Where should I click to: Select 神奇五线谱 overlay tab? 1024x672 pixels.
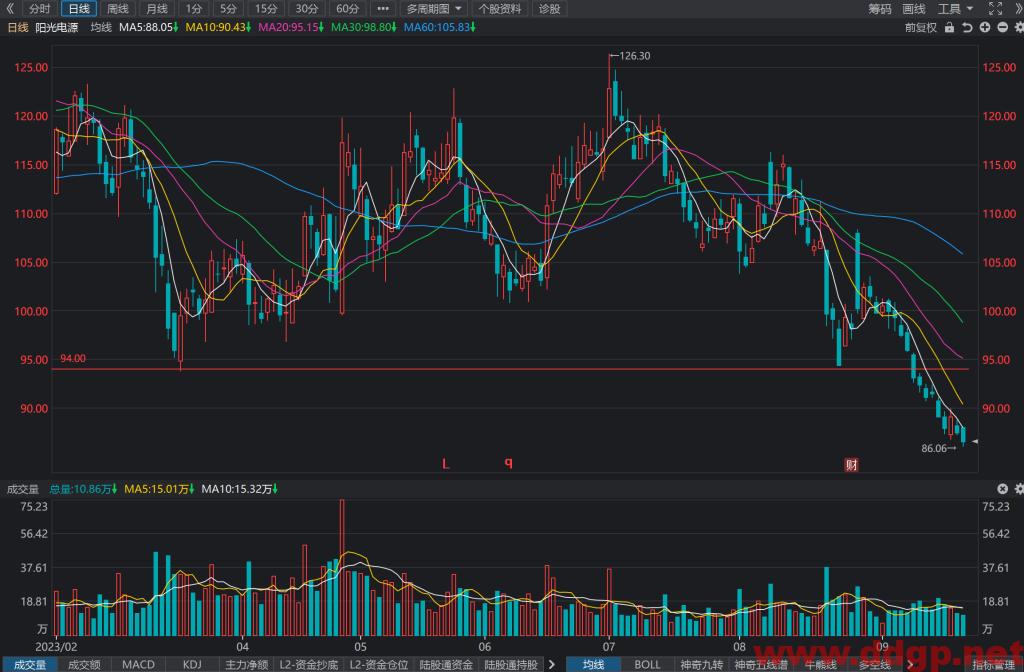pyautogui.click(x=761, y=664)
